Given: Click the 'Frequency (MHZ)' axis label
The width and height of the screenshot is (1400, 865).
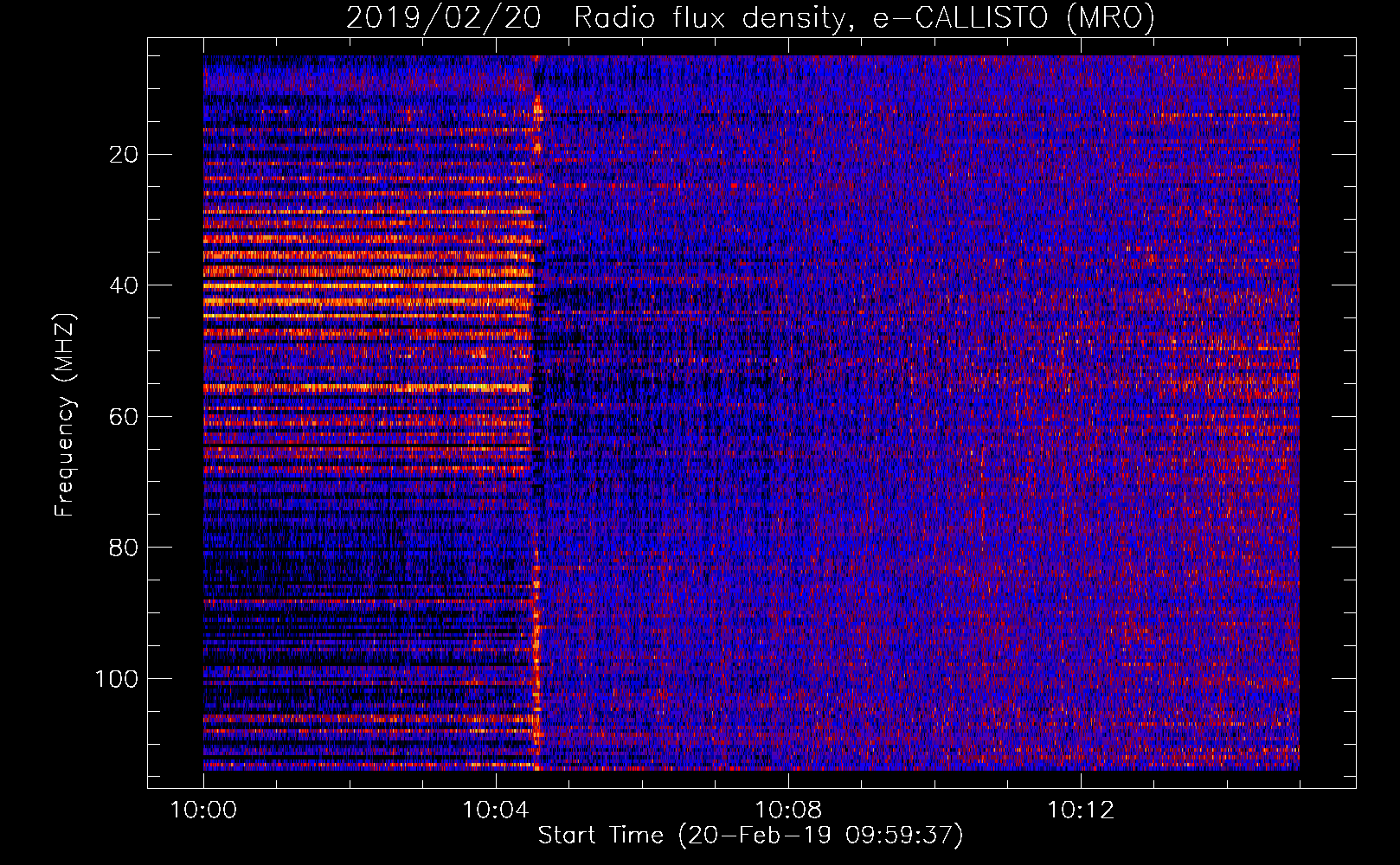Looking at the screenshot, I should point(65,415).
